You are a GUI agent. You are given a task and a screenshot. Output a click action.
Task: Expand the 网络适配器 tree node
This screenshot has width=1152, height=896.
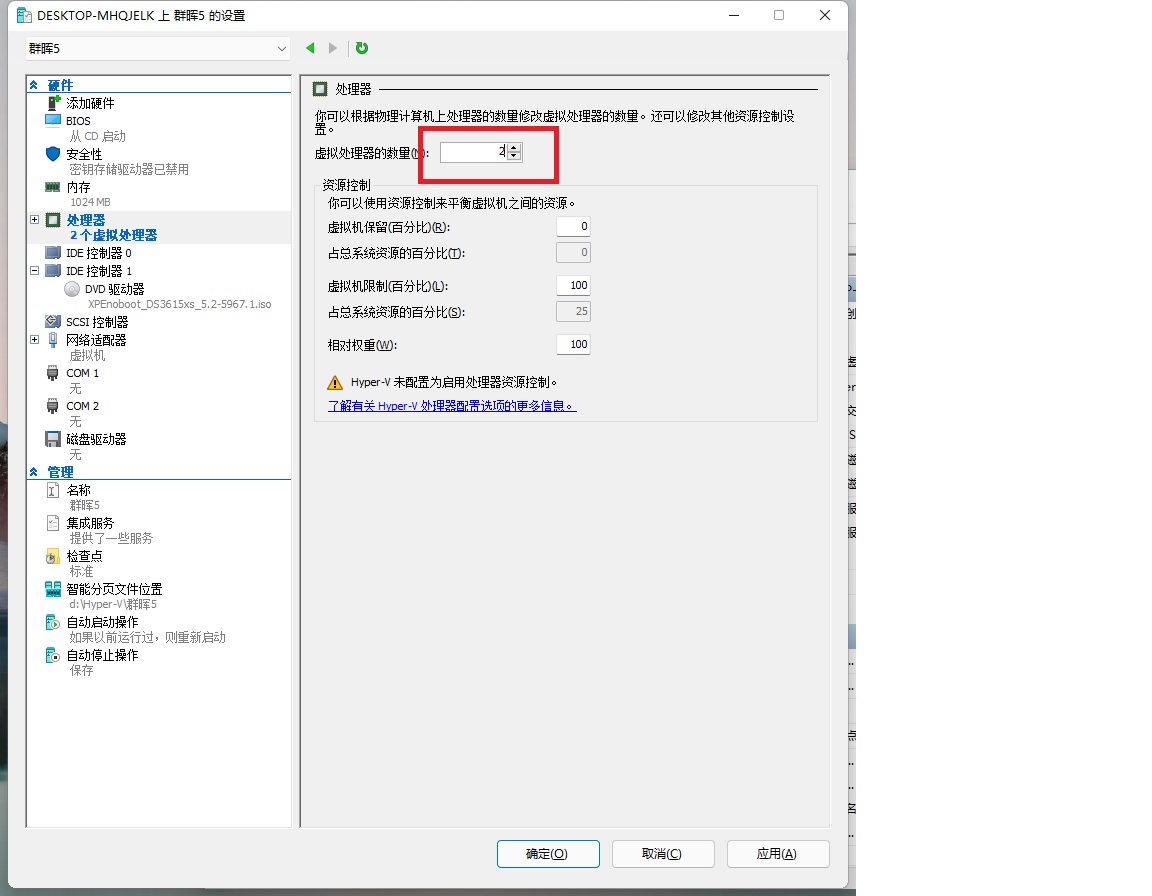coord(33,339)
